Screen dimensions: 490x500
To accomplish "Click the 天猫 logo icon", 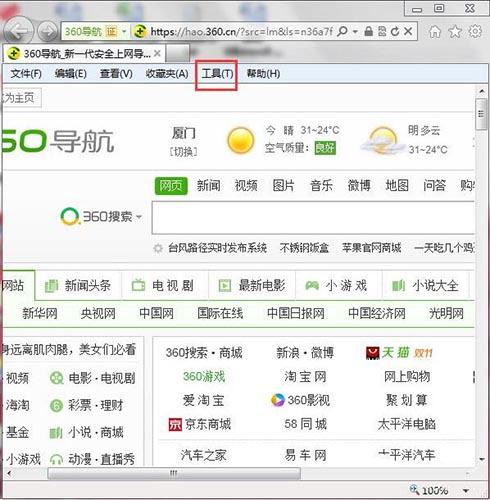I will coord(373,353).
